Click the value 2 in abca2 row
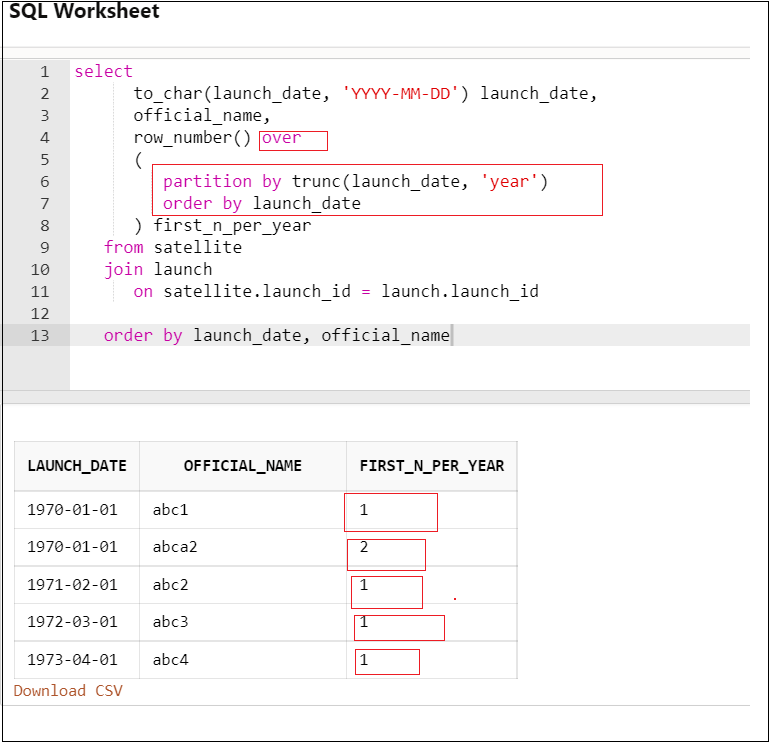Screen dimensions: 776x753 pos(364,547)
